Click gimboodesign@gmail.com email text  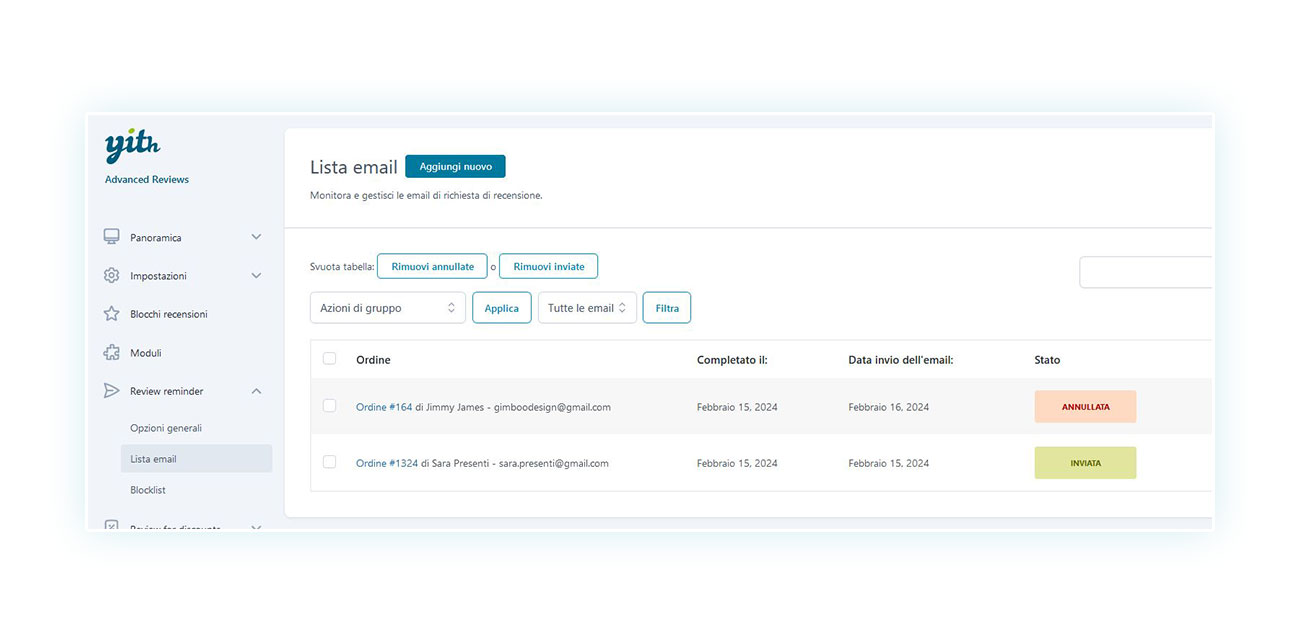pos(552,407)
